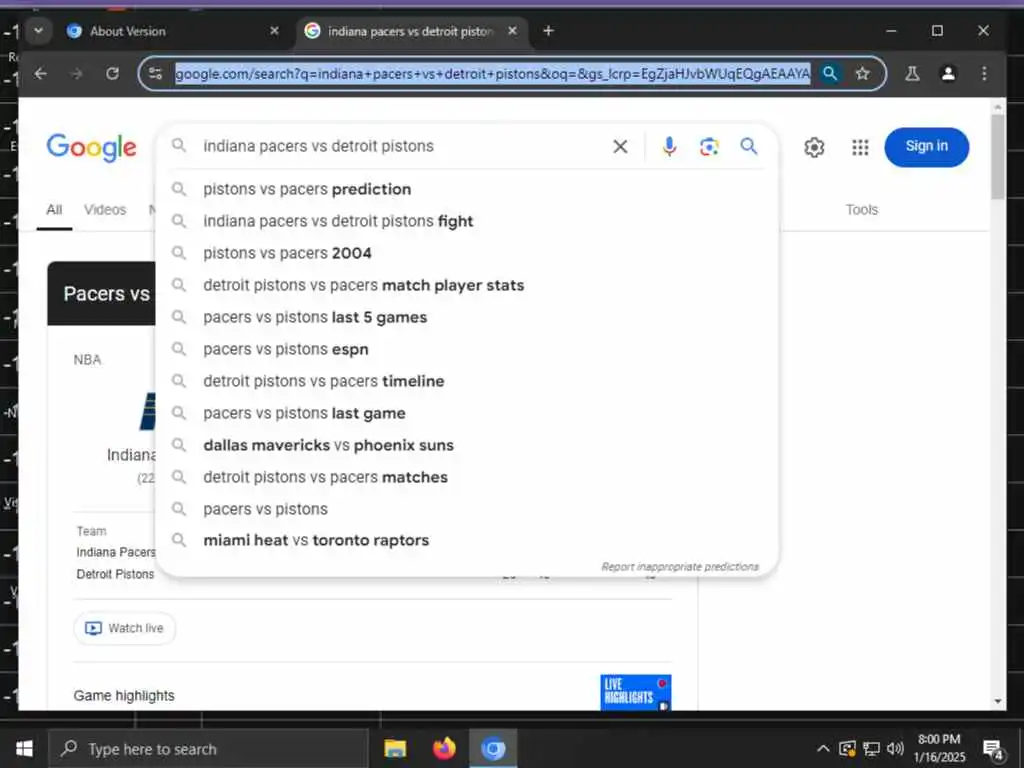View site information icon in address bar
Screen dimensions: 1024x768
(x=155, y=74)
